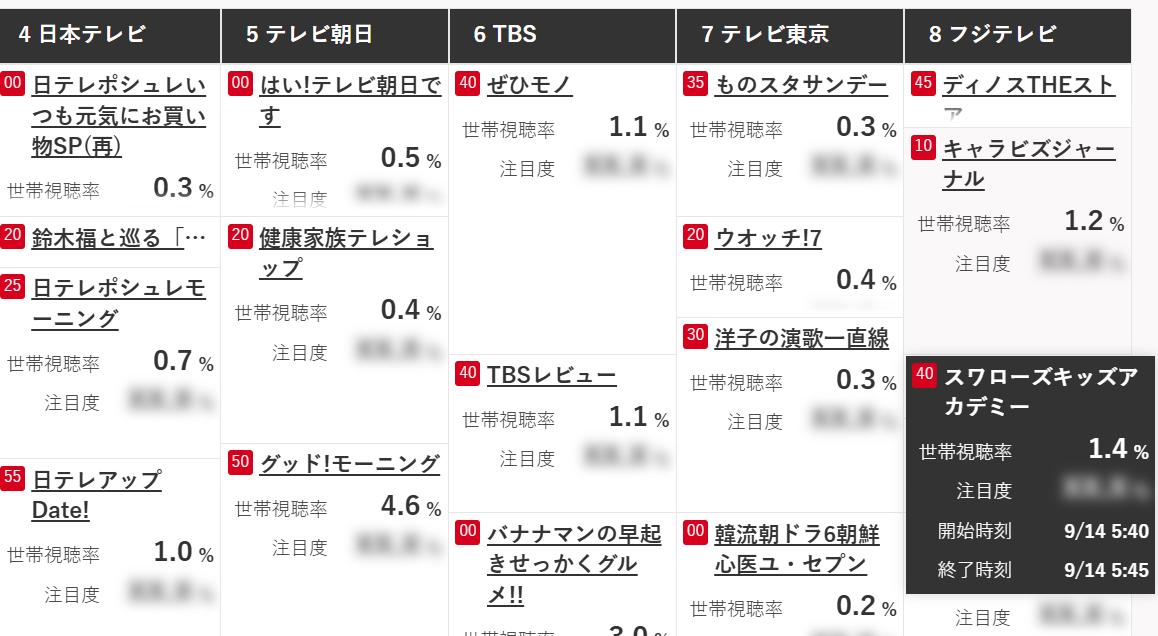Open 洋子の演歌一直線 program link
The width and height of the screenshot is (1158, 636).
[x=801, y=338]
